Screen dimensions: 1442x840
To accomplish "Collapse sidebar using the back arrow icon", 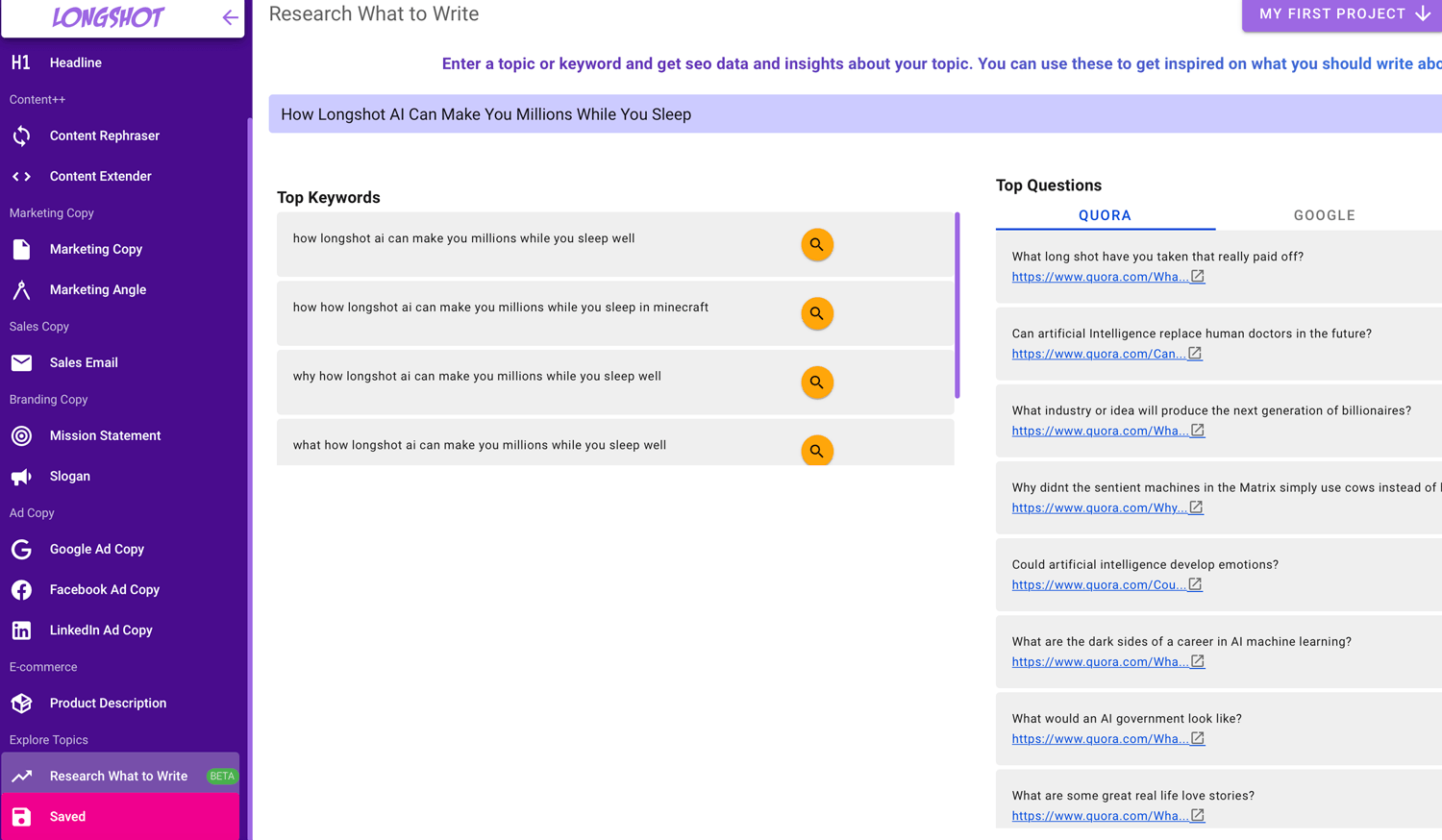I will [x=230, y=17].
